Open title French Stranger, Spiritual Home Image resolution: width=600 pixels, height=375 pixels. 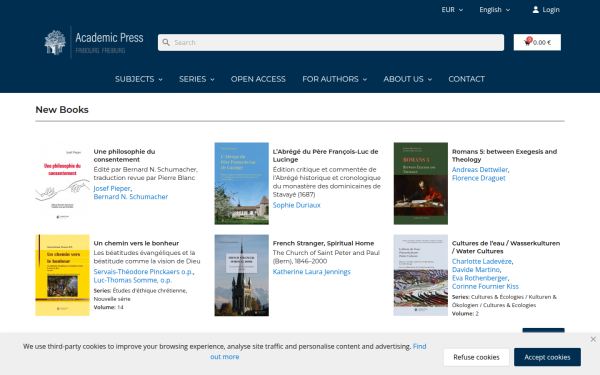click(x=323, y=243)
